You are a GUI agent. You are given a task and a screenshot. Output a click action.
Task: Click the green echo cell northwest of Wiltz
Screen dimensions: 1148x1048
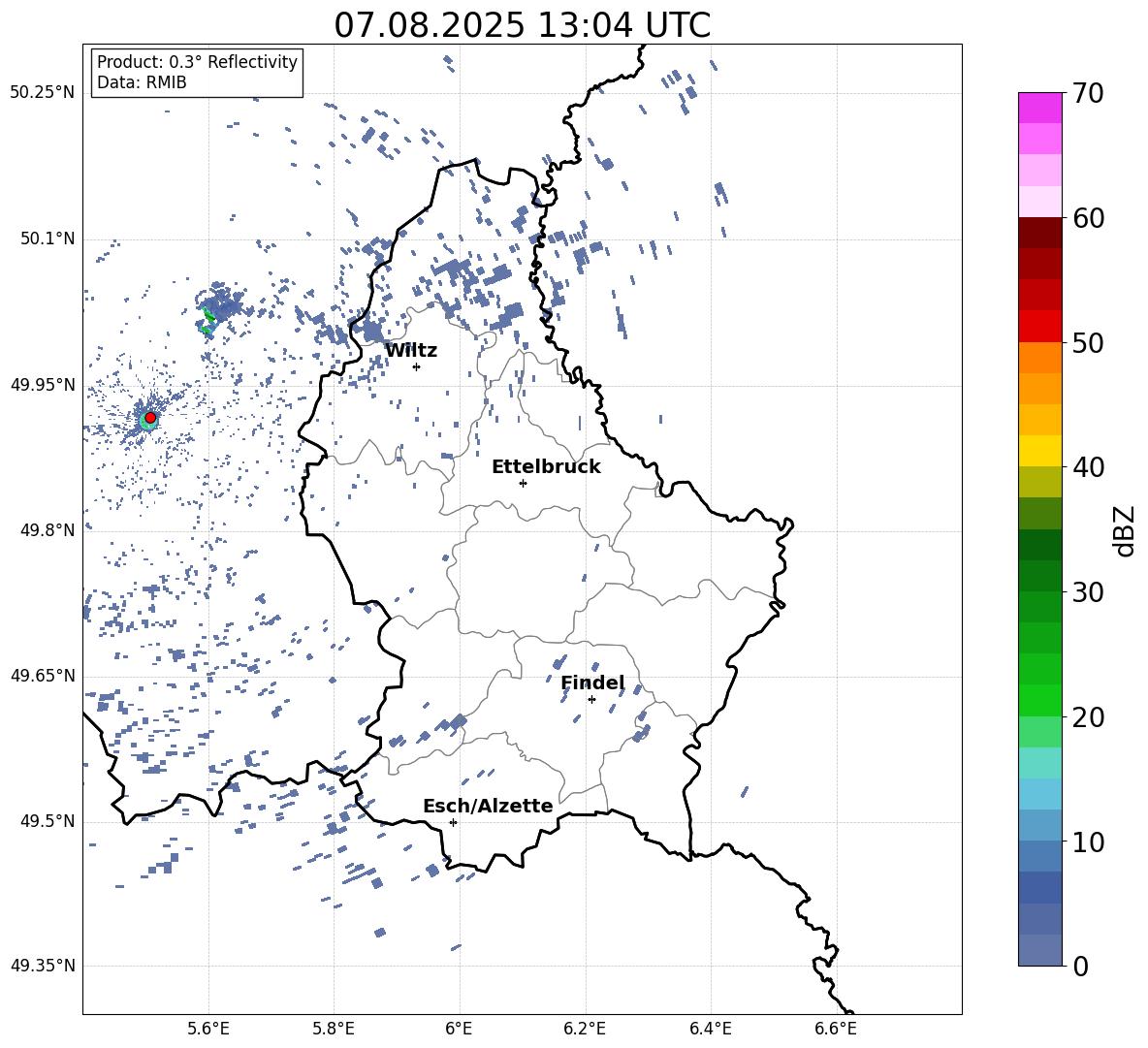click(x=207, y=321)
